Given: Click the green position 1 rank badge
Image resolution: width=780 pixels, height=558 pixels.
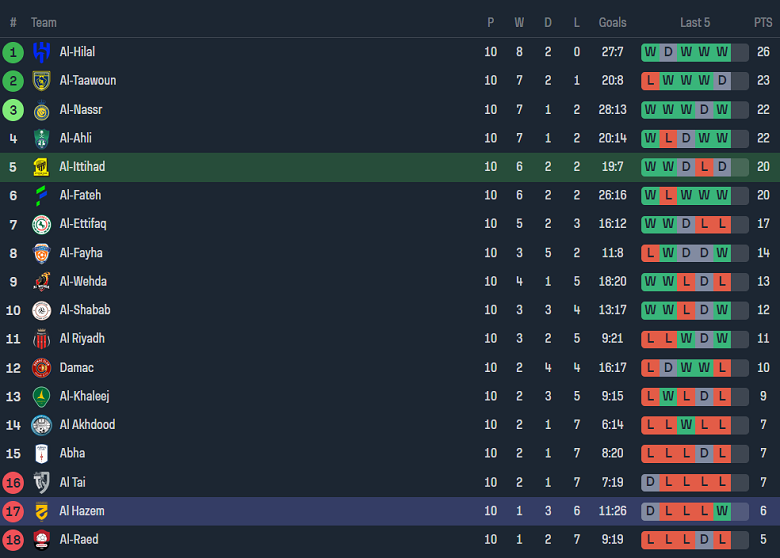Looking at the screenshot, I should point(13,52).
